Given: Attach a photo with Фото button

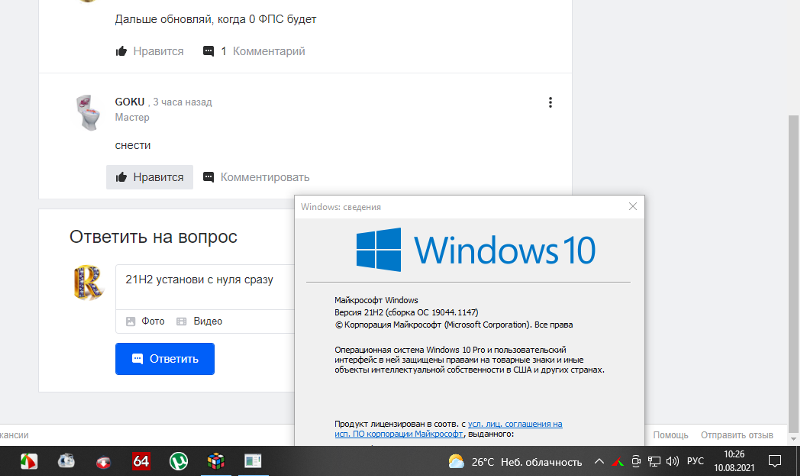Looking at the screenshot, I should (x=145, y=321).
